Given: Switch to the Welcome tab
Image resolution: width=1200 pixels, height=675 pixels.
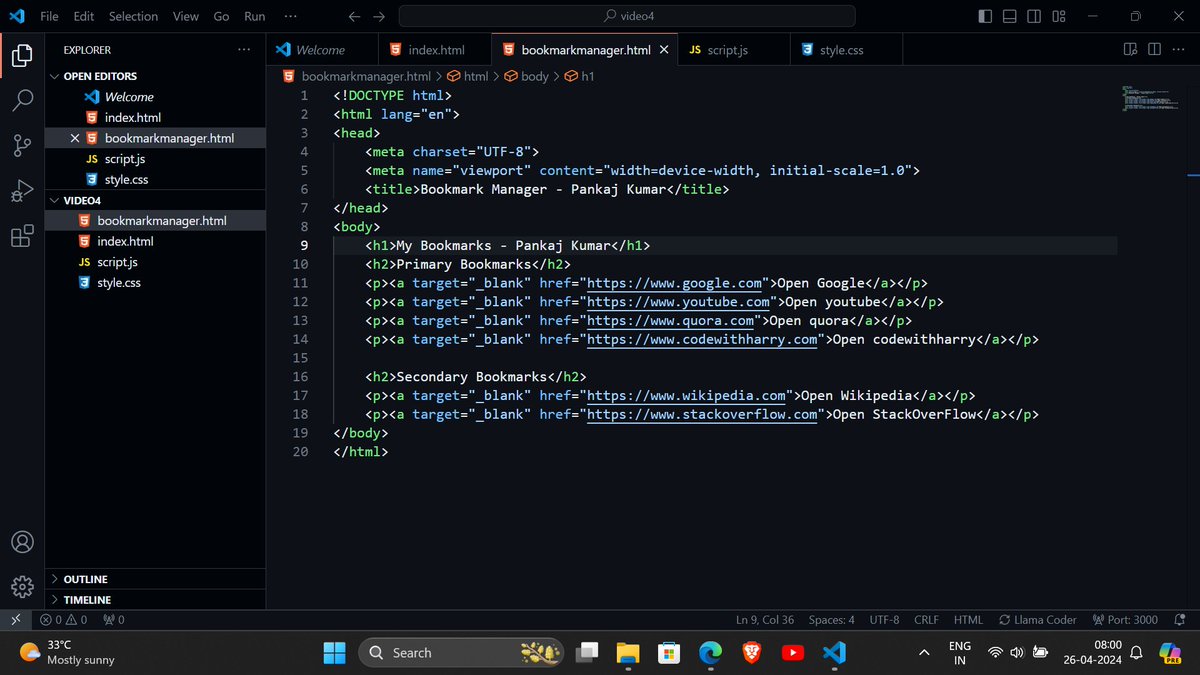Looking at the screenshot, I should (323, 50).
